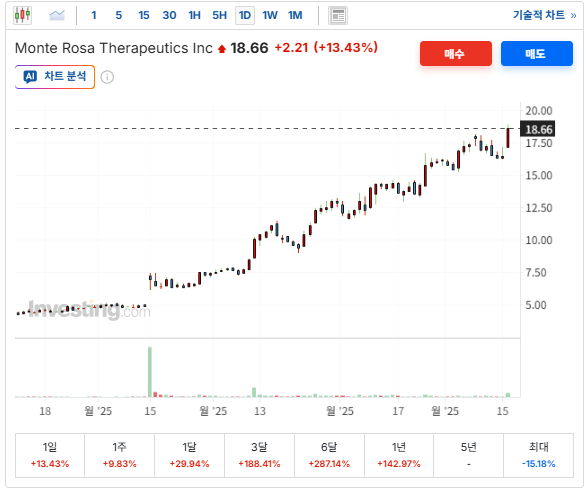Select the 1W interval

270,15
